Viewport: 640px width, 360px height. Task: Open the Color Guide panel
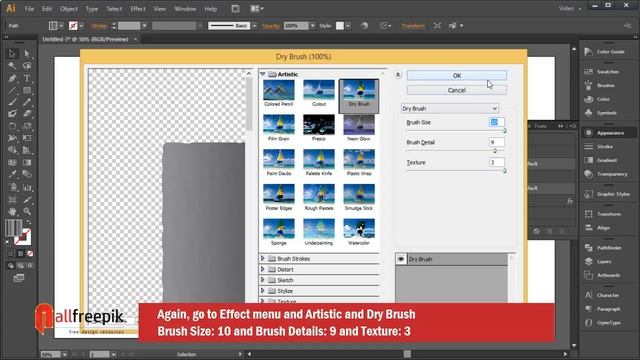coord(605,52)
